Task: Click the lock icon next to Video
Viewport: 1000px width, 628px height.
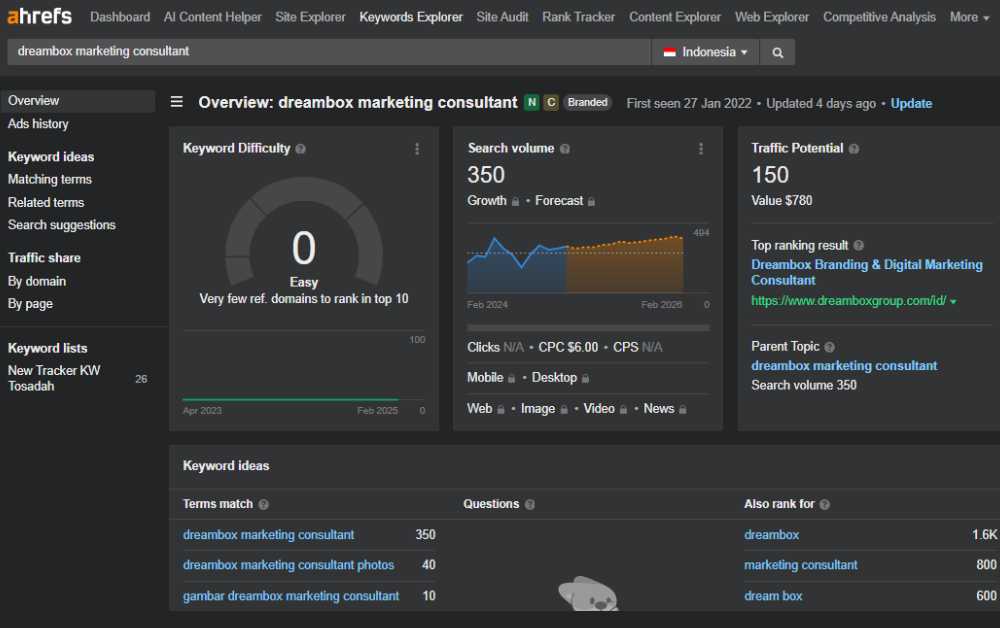Action: (623, 409)
